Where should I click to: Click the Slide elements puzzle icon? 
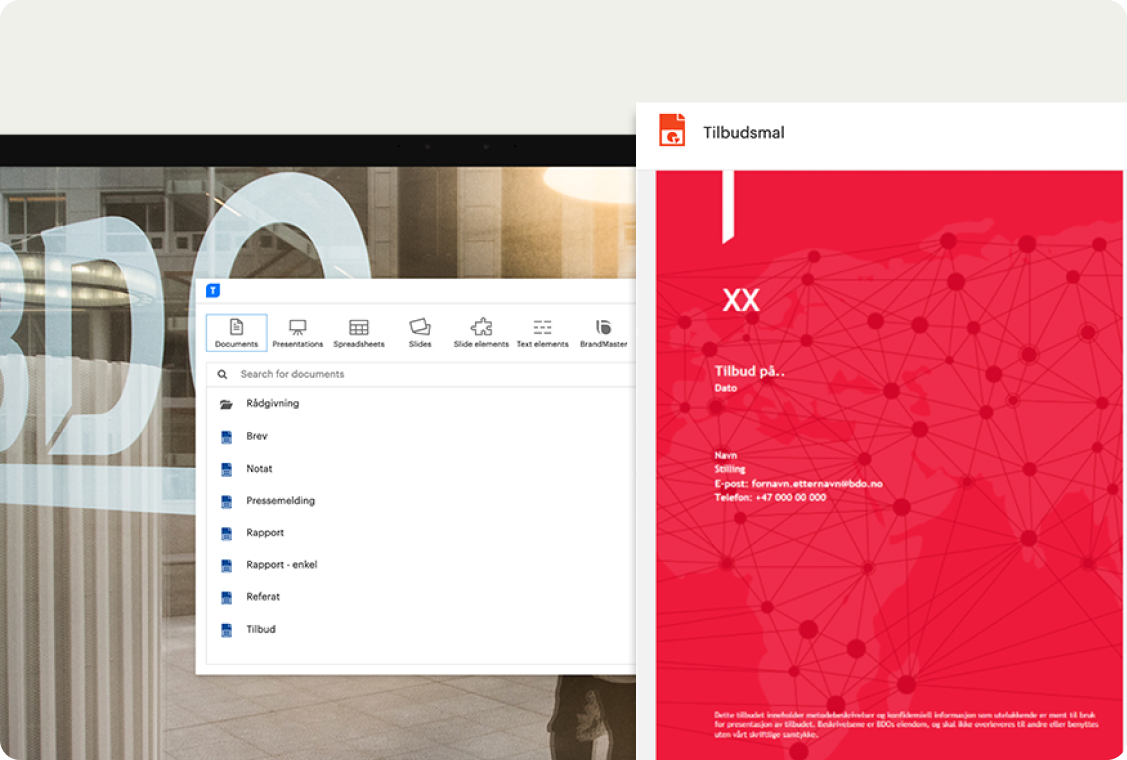[481, 325]
